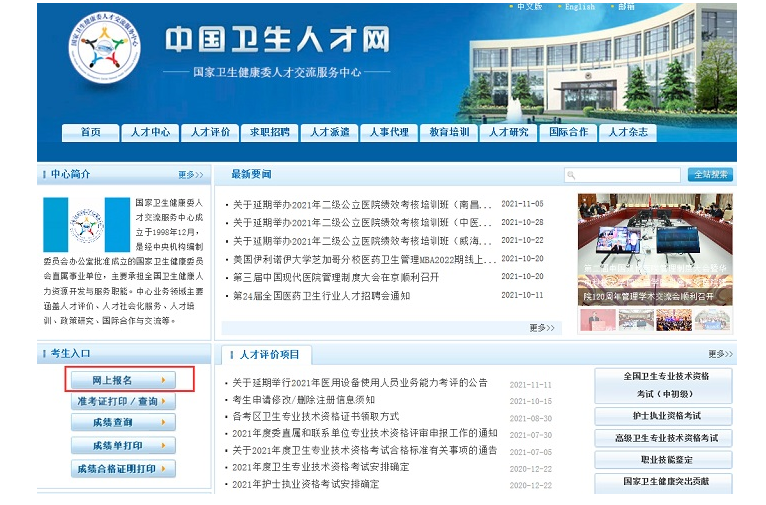Switch to the 中文版 language link
The width and height of the screenshot is (766, 505).
click(530, 6)
